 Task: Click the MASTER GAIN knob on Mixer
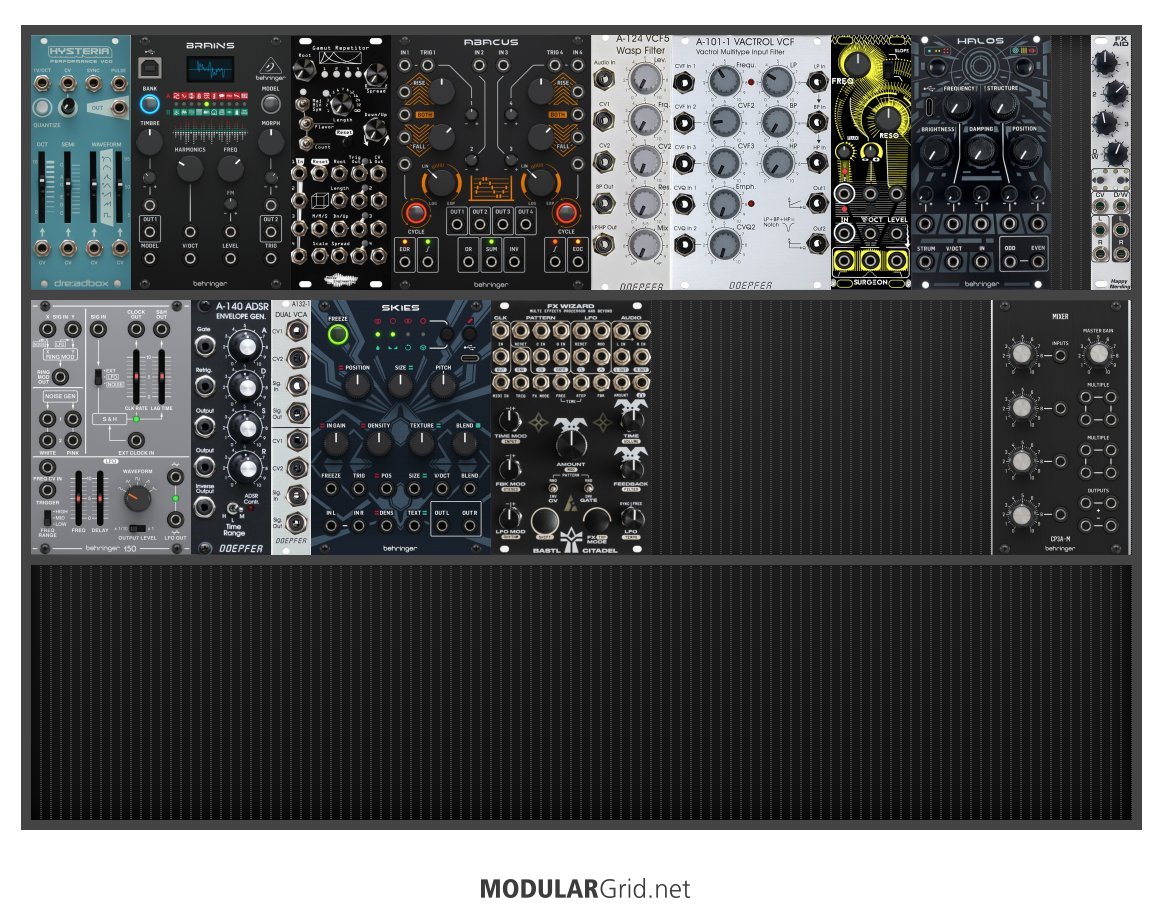tap(1097, 354)
